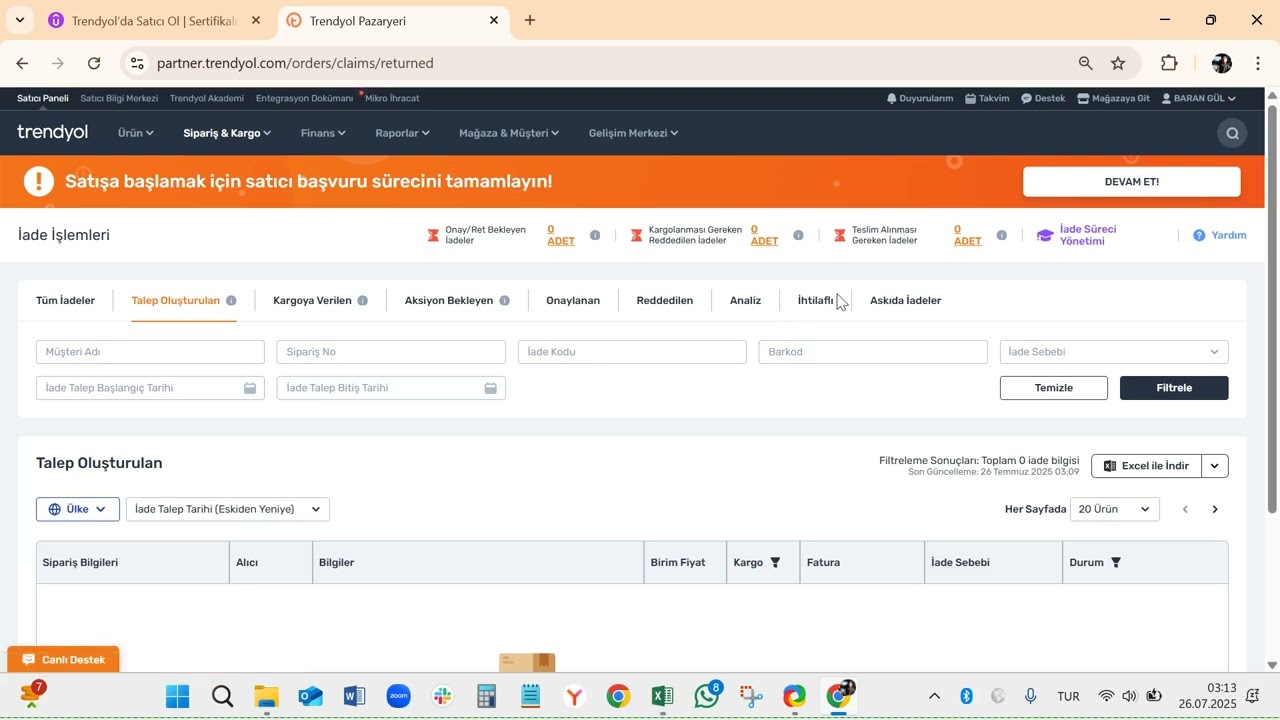Switch to İhtilaflı tab
The width and height of the screenshot is (1280, 720).
coord(815,301)
